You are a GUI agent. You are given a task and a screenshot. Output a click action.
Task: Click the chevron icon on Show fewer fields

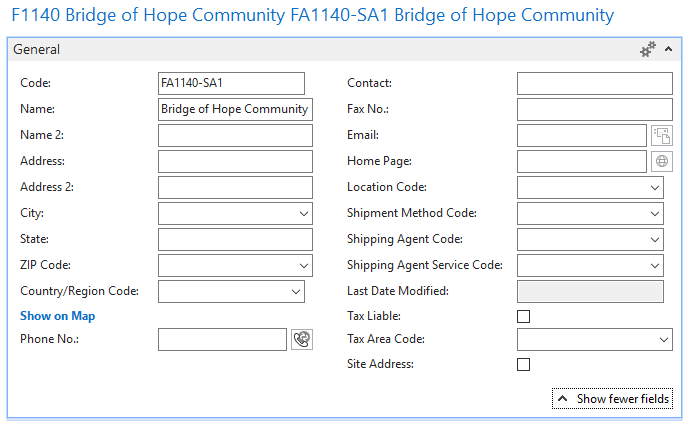pos(562,399)
